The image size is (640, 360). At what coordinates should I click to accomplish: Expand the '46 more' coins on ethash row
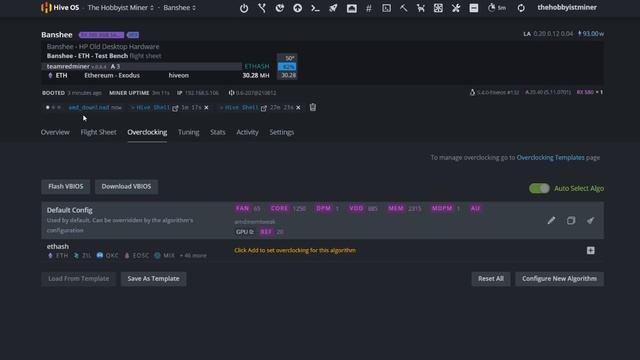tap(193, 256)
